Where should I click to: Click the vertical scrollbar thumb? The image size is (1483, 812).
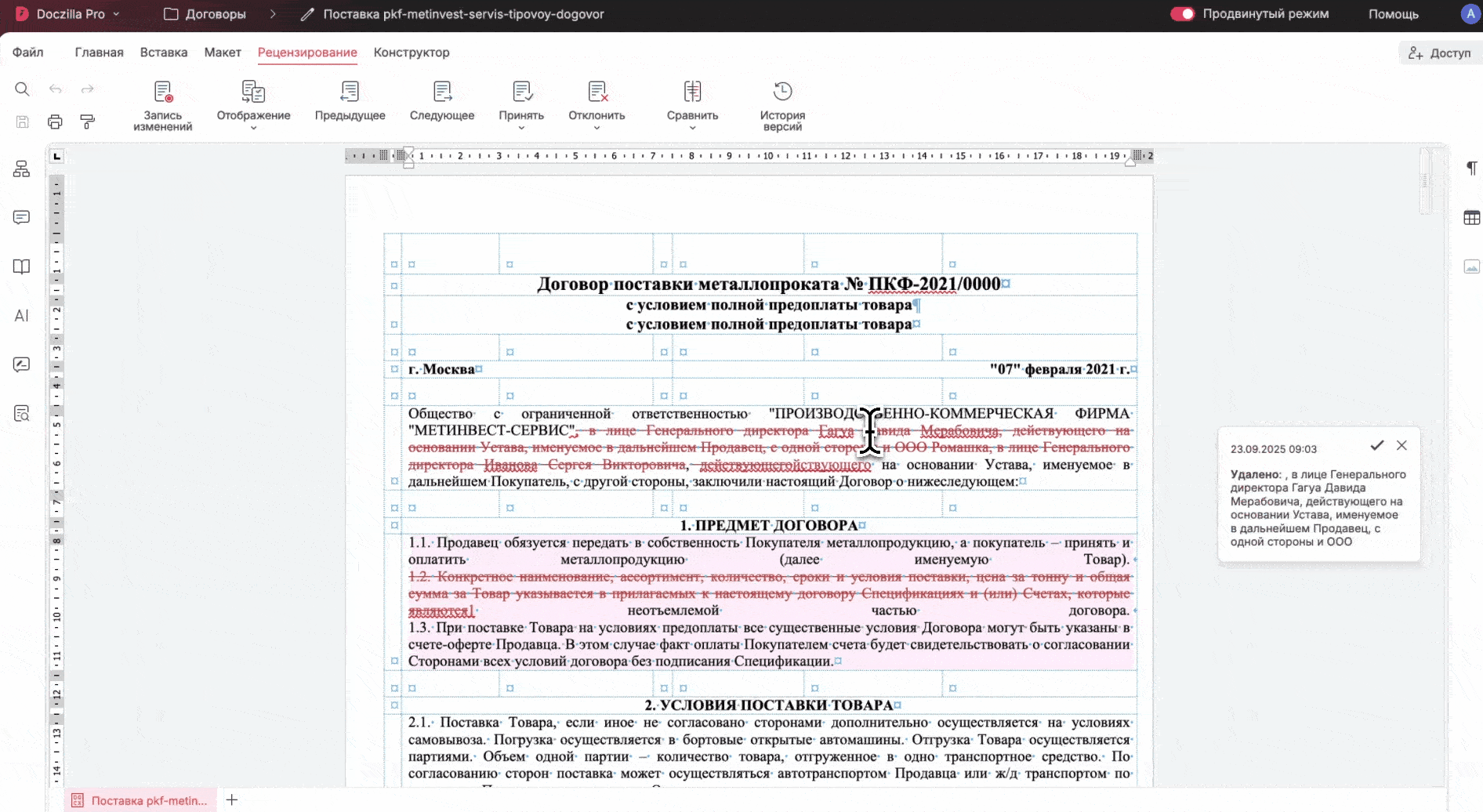1425,180
